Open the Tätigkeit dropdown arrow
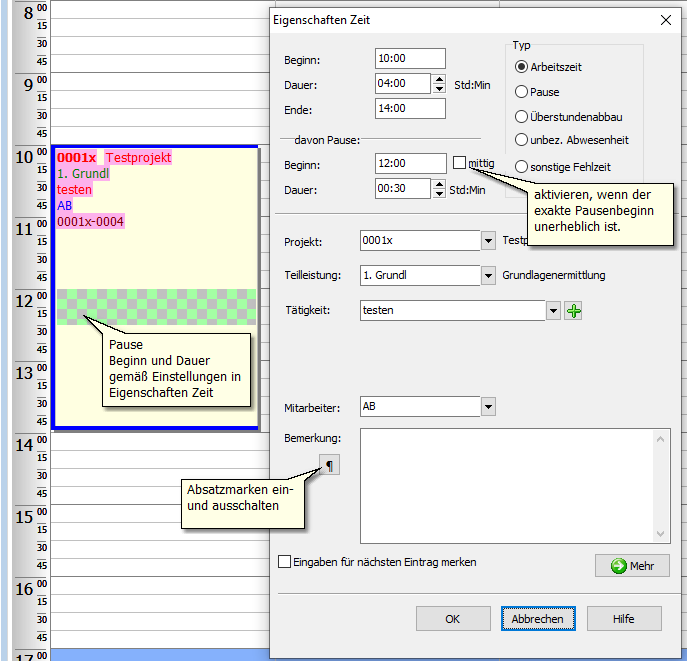Image resolution: width=687 pixels, height=661 pixels. click(x=553, y=311)
